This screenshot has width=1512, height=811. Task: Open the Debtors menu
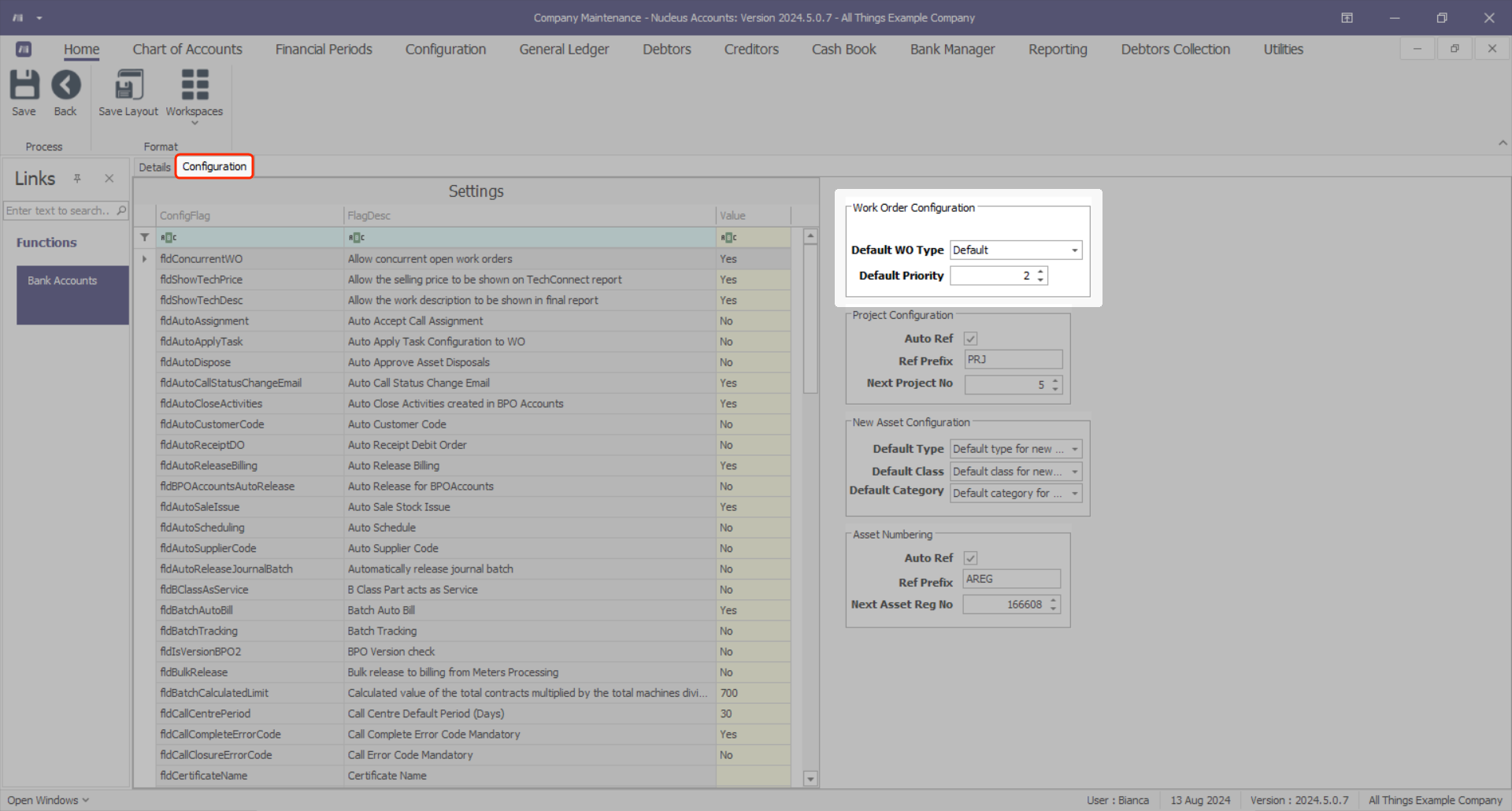pos(667,50)
